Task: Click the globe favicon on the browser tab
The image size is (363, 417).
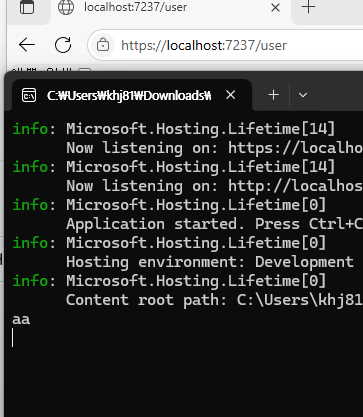Action: 66,7
